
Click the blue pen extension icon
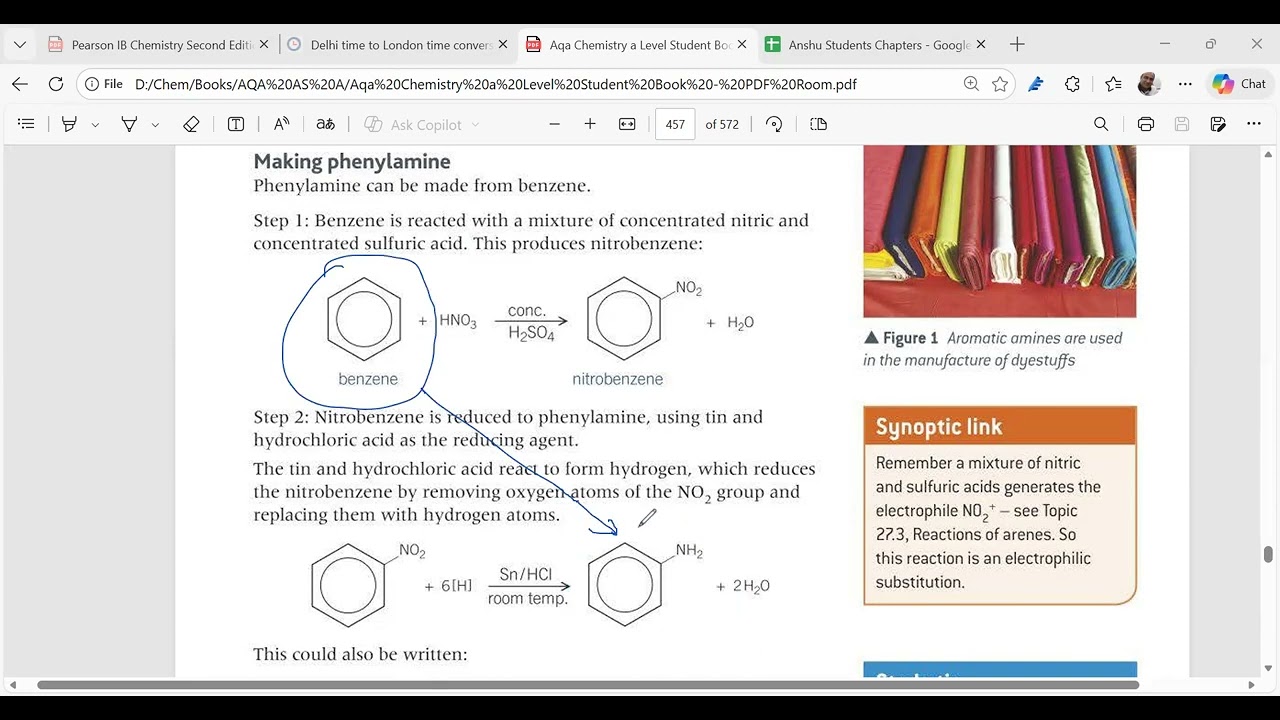[x=1036, y=84]
